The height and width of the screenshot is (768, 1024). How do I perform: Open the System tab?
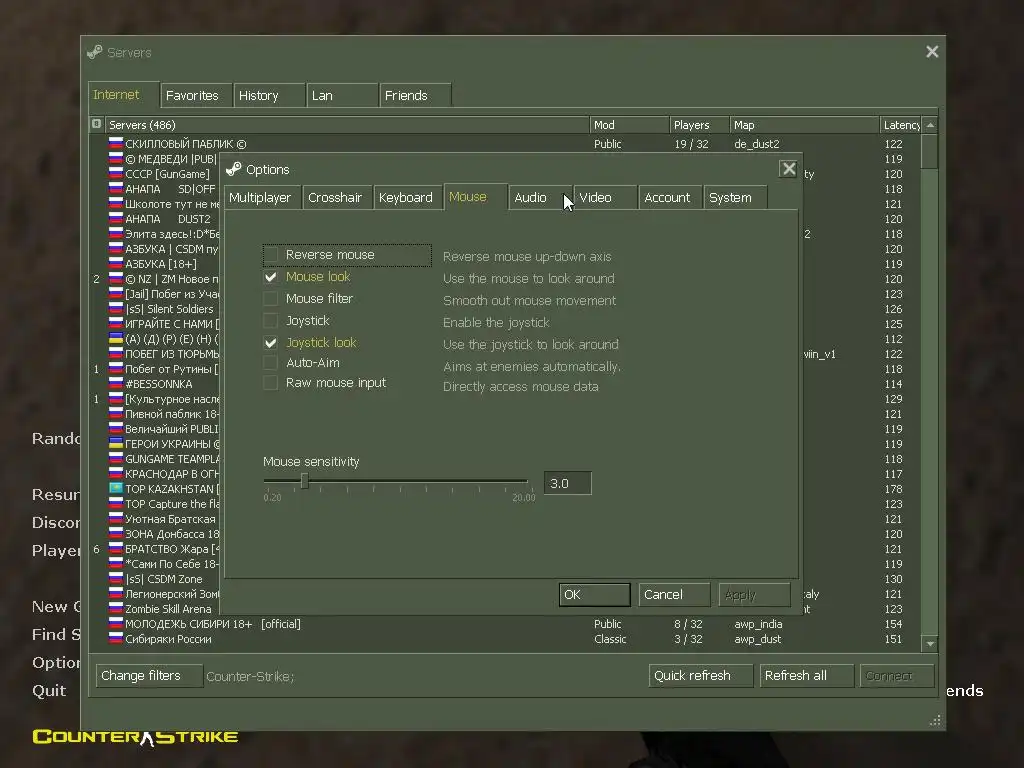point(735,197)
